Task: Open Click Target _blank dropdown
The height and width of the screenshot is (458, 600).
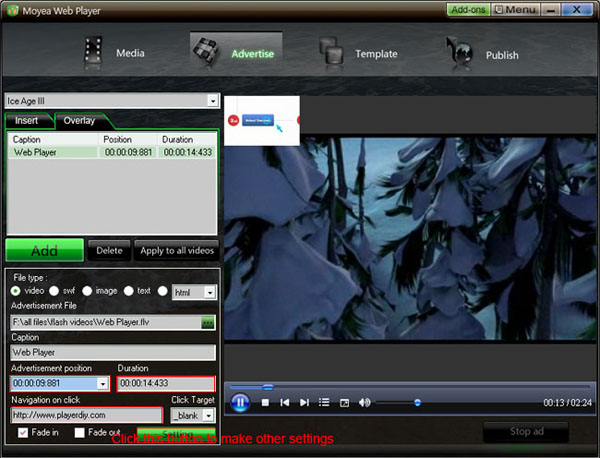Action: 209,416
